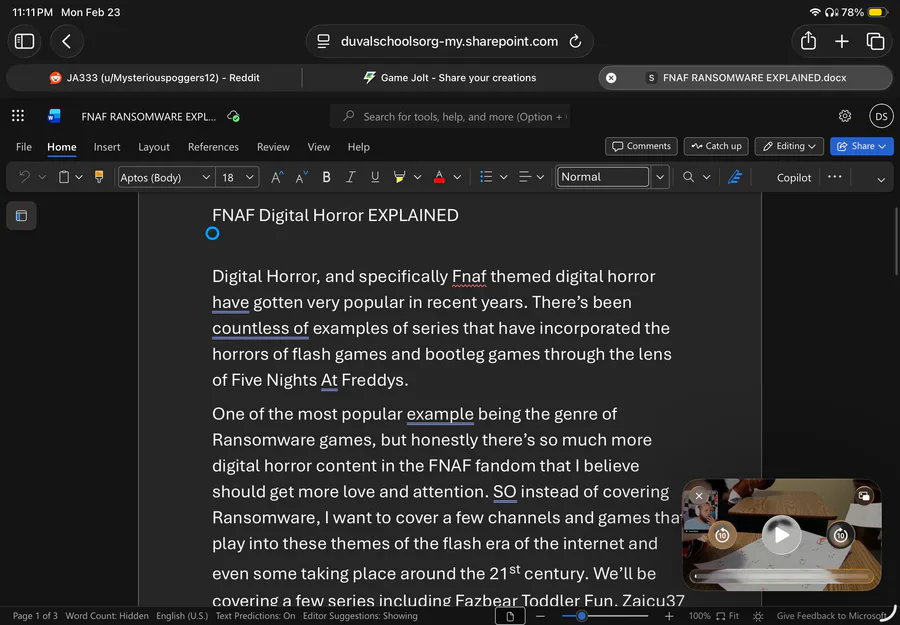Viewport: 900px width, 625px height.
Task: Open a new browser tab with plus
Action: coord(841,41)
